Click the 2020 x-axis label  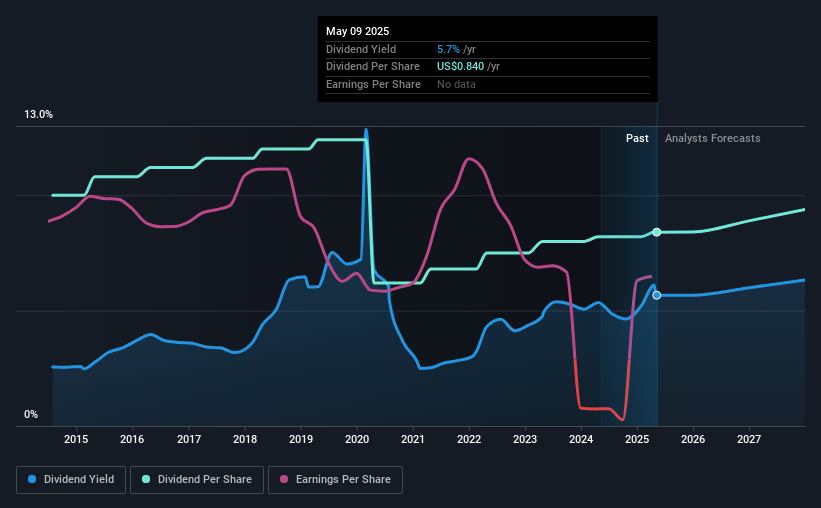point(357,439)
